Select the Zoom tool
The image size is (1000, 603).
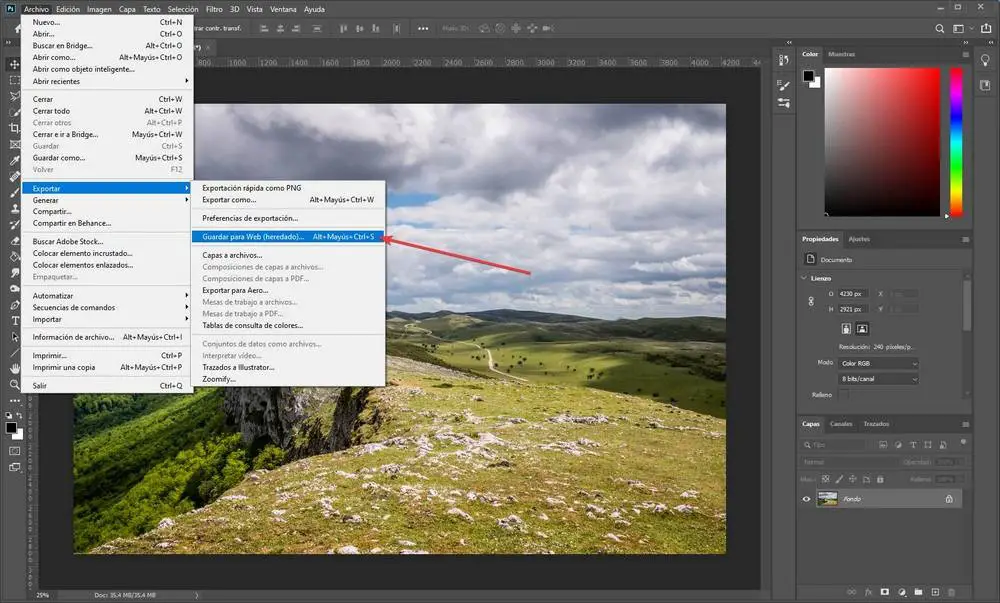click(14, 384)
